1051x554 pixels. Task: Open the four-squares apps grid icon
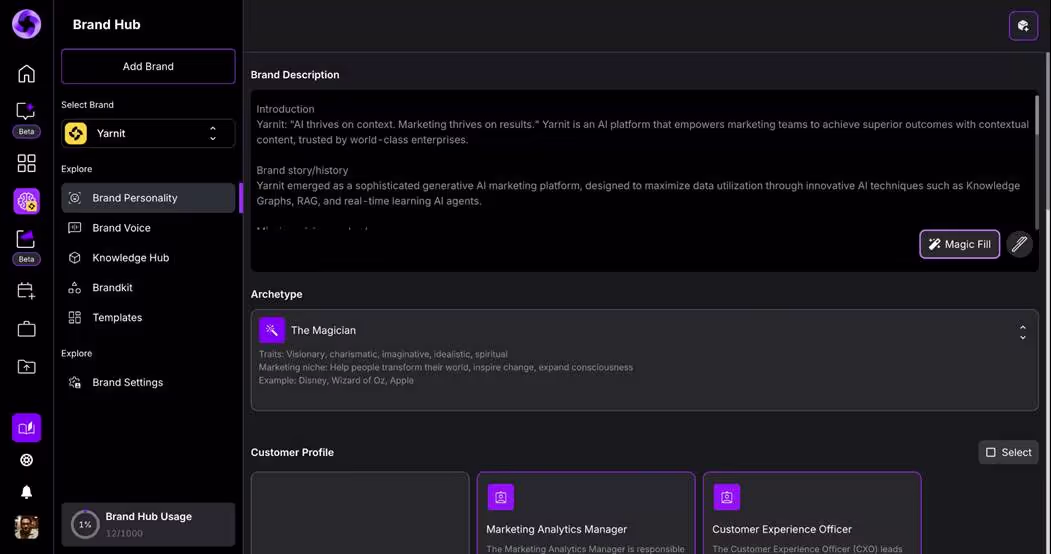coord(26,163)
